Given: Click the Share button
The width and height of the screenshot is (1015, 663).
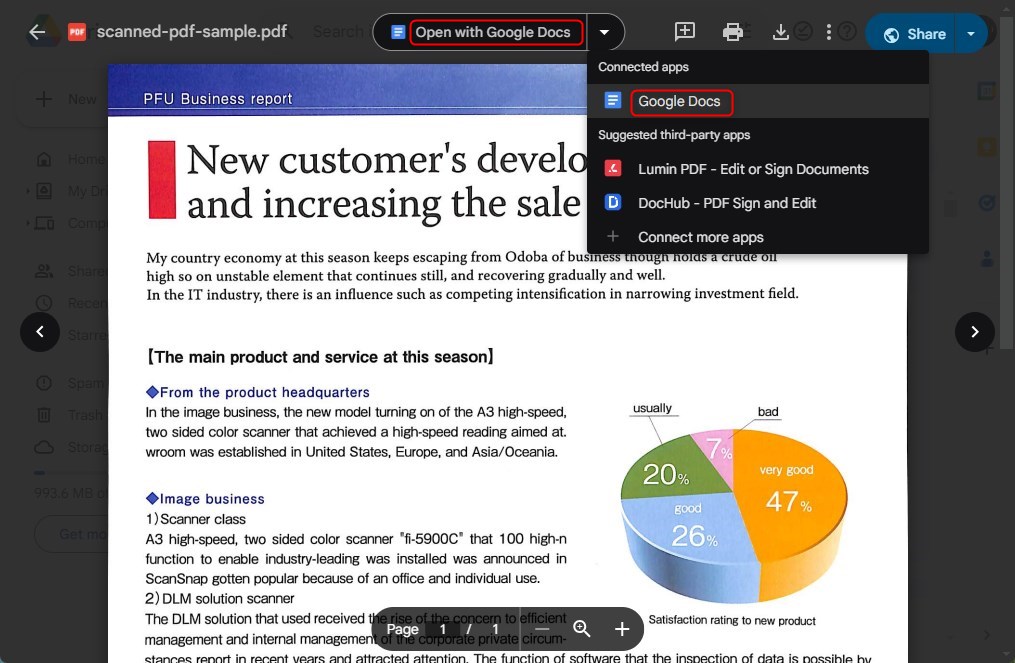Looking at the screenshot, I should [912, 32].
